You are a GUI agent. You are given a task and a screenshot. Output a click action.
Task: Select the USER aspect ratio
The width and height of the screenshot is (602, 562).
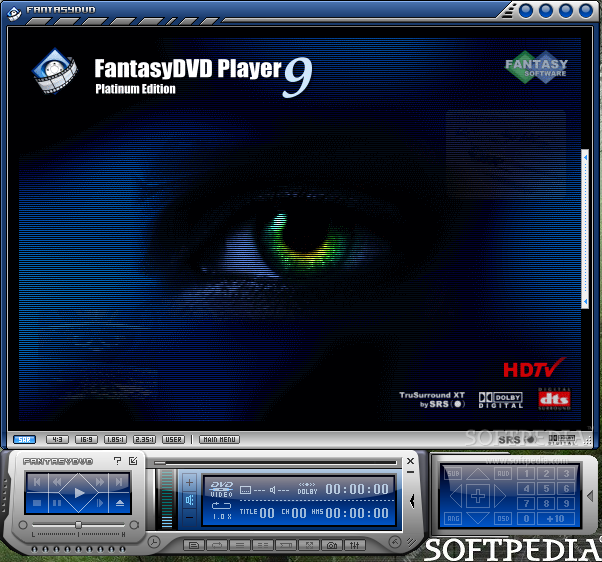pos(173,440)
